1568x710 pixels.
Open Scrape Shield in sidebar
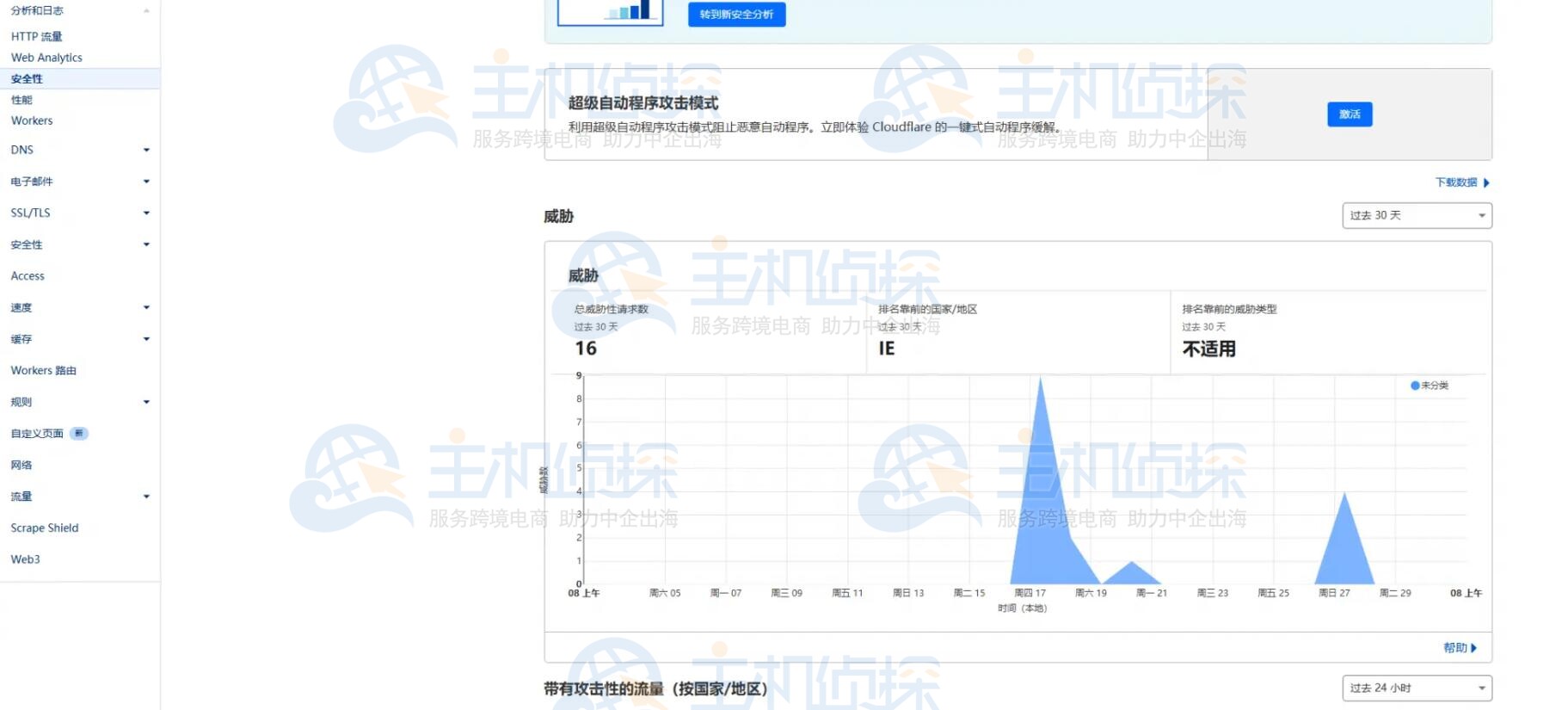pyautogui.click(x=44, y=528)
